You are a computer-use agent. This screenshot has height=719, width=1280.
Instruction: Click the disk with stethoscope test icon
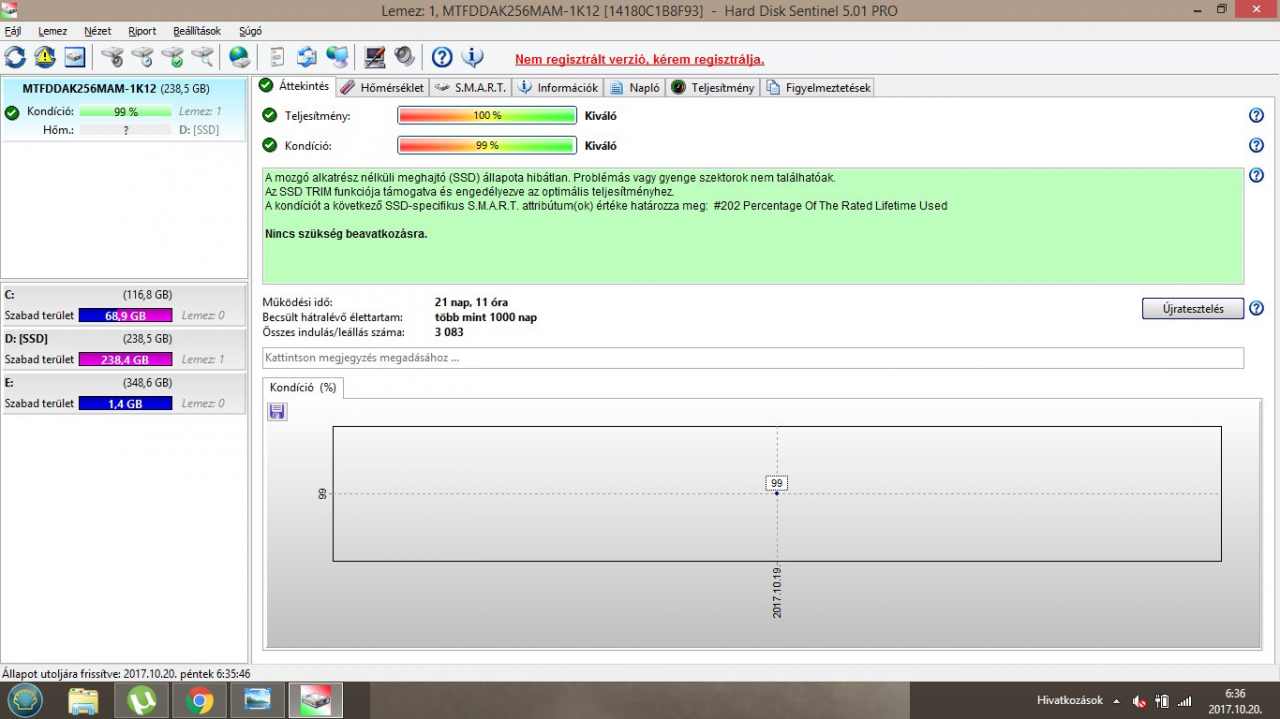point(113,57)
